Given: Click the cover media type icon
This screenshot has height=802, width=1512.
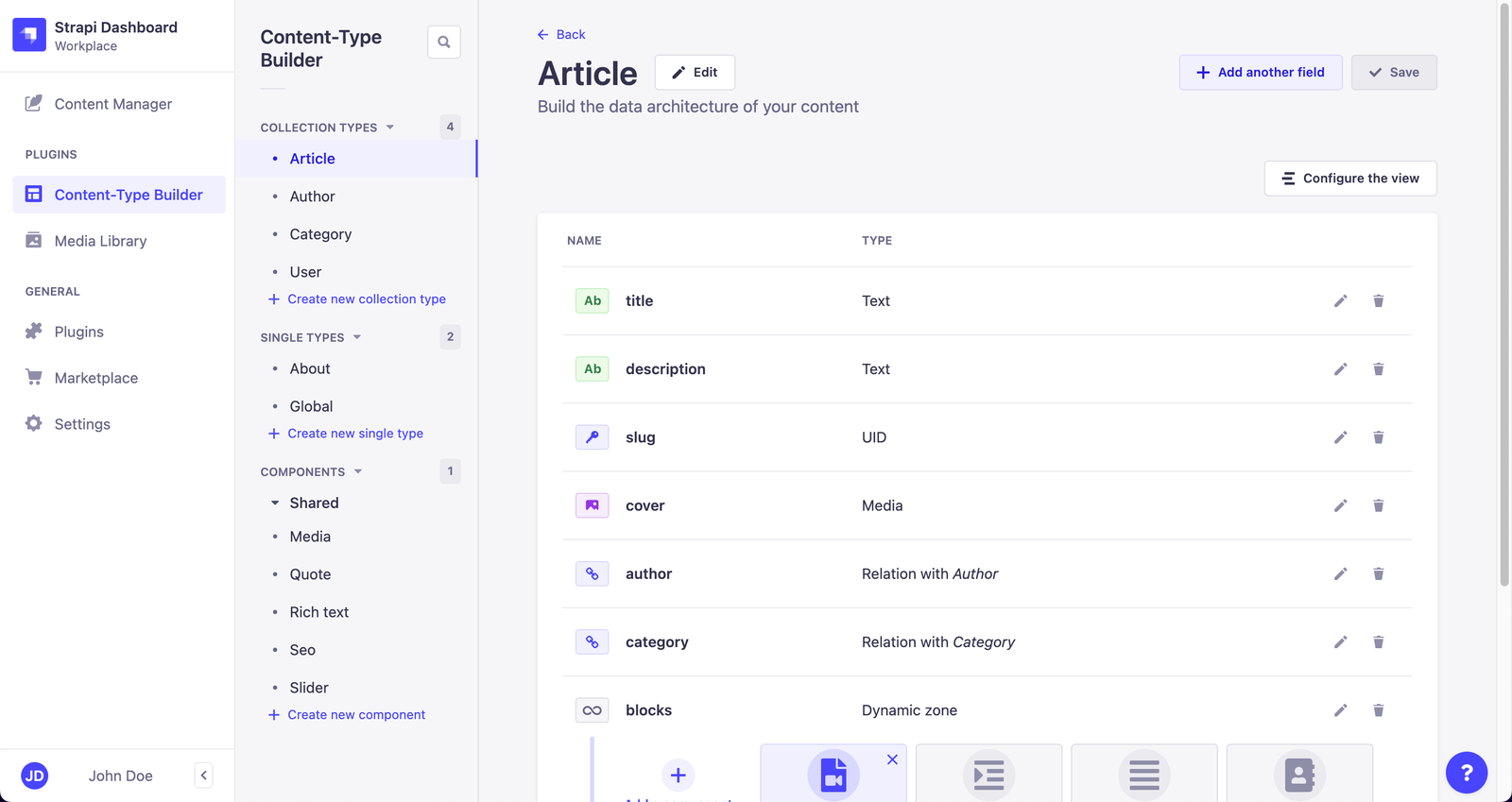Looking at the screenshot, I should pyautogui.click(x=593, y=505).
